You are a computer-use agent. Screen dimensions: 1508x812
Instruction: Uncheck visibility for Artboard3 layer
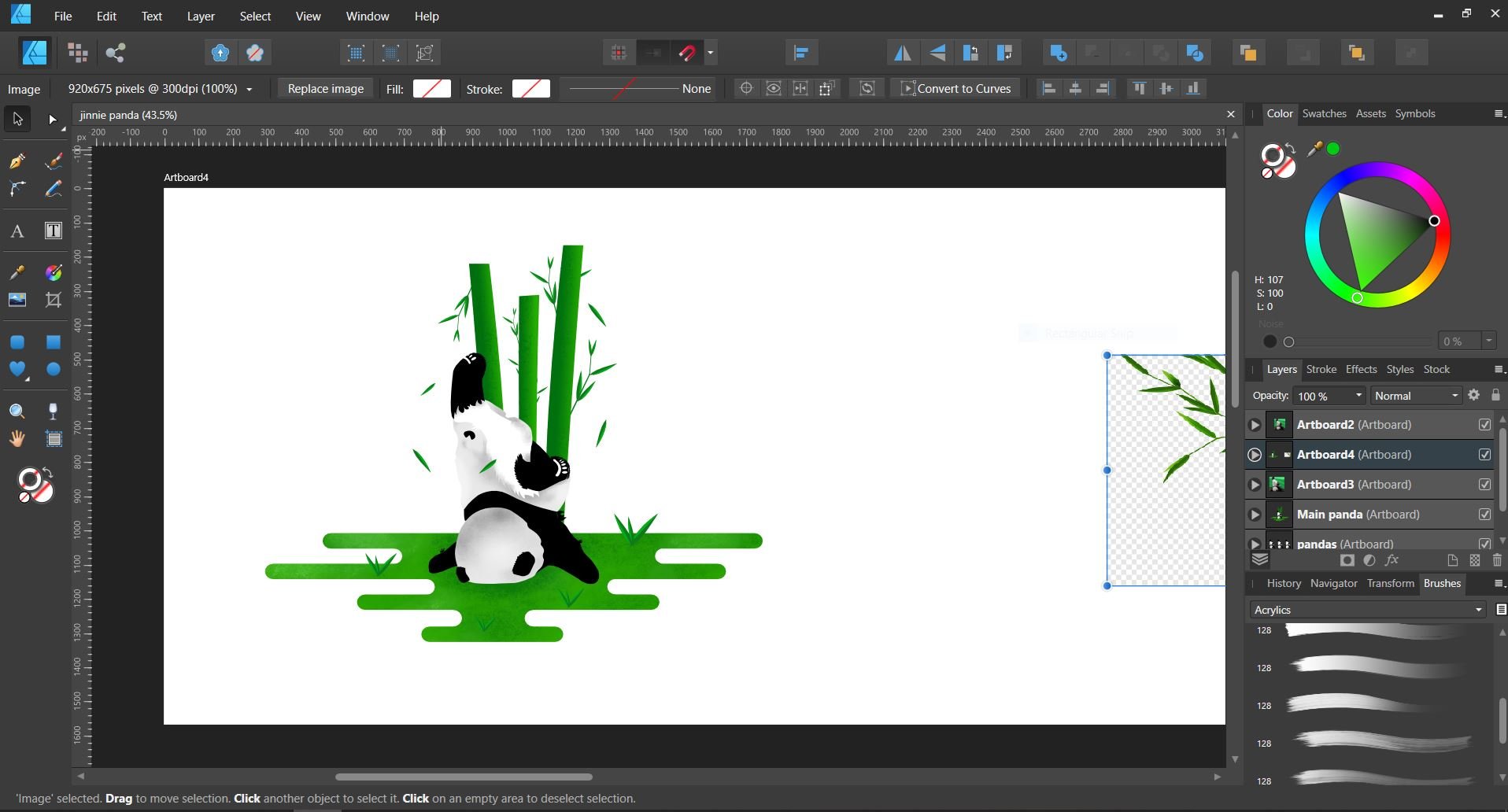point(1484,485)
